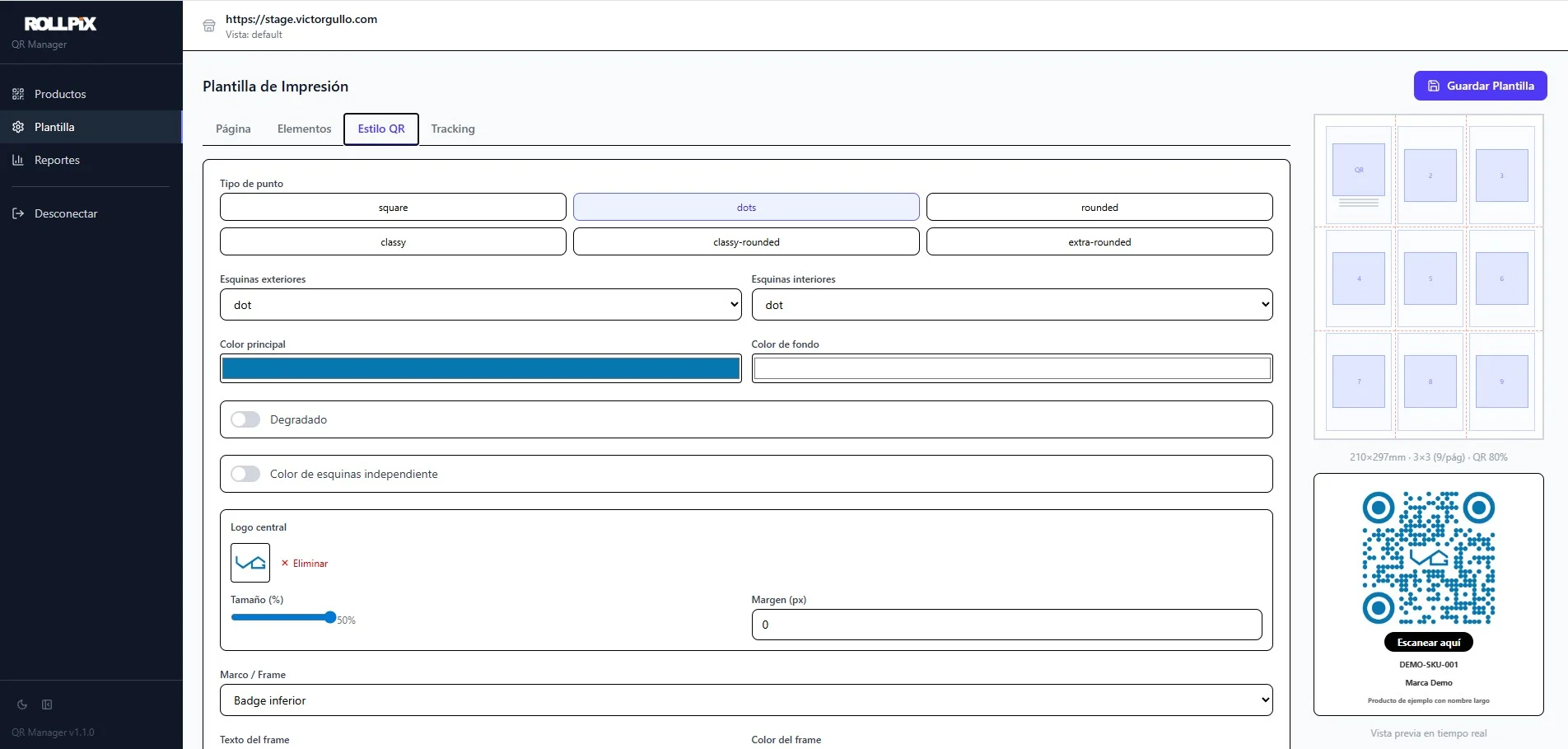
Task: Click the 'Plantilla de Impresión' heading
Action: (x=275, y=87)
